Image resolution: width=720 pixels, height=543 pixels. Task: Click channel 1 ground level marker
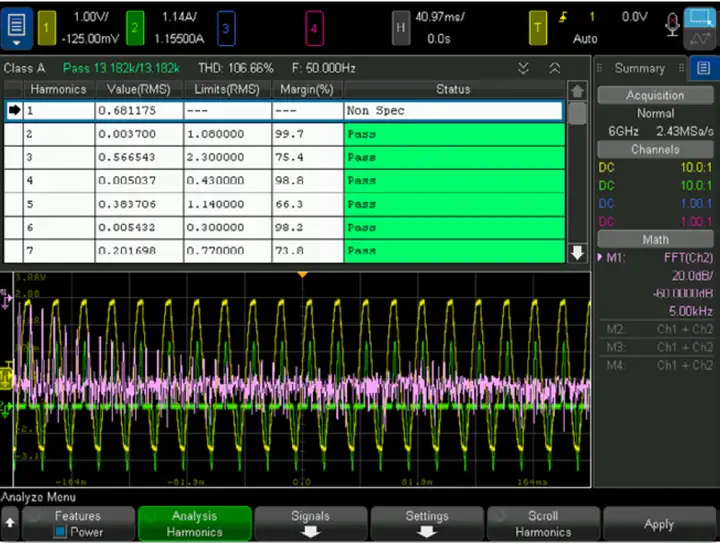[x=6, y=379]
